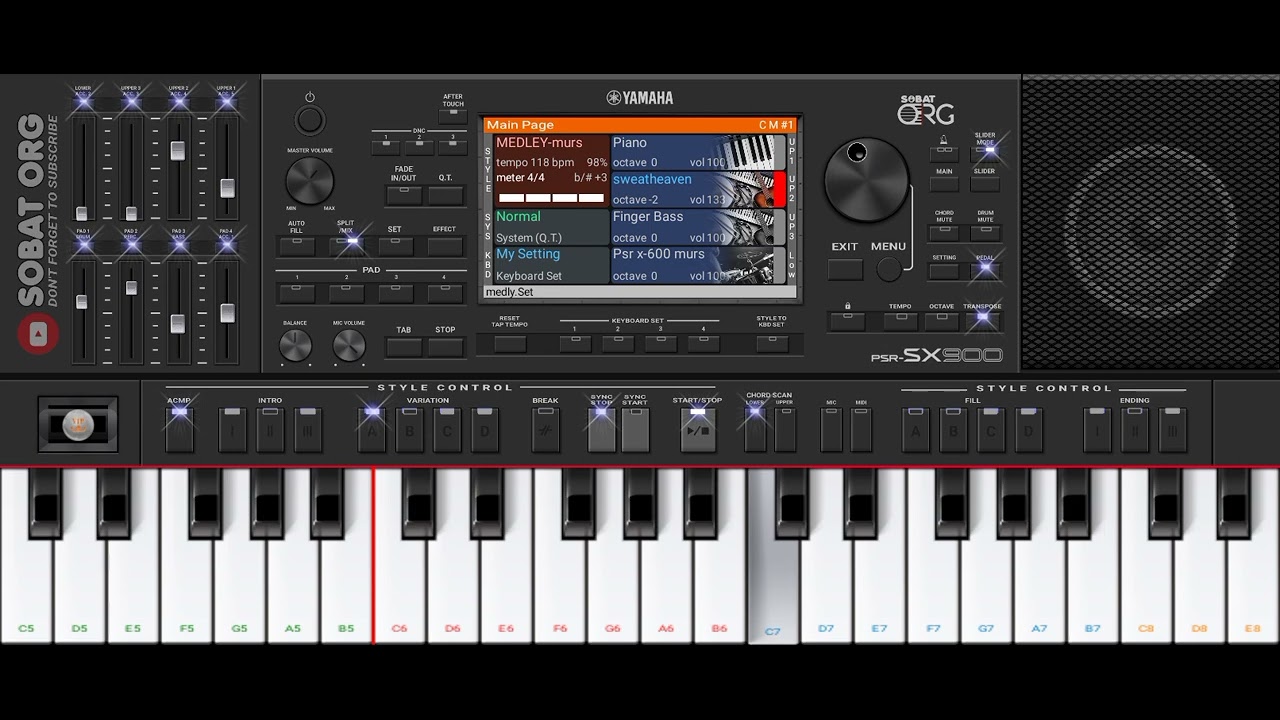Toggle Chord Mute
1280x720 pixels.
(x=944, y=233)
